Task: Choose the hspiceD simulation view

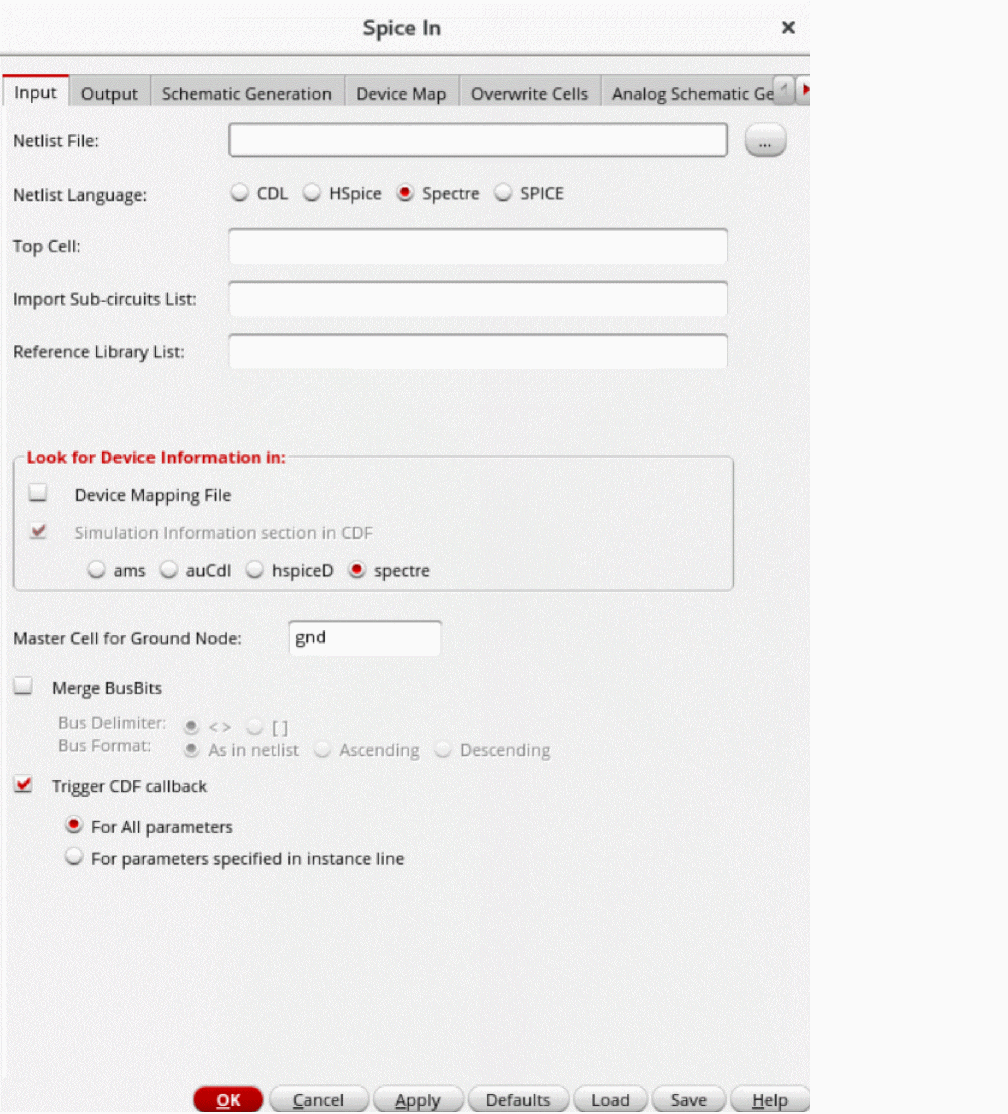Action: pos(254,570)
